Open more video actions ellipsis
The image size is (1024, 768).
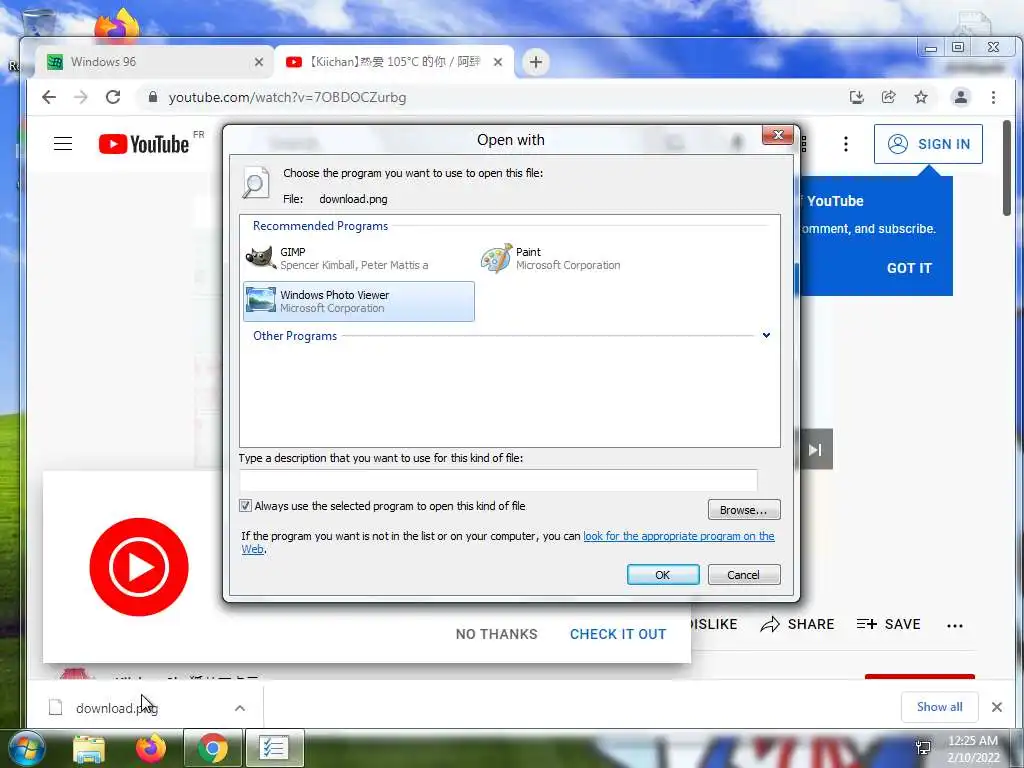[x=955, y=626]
